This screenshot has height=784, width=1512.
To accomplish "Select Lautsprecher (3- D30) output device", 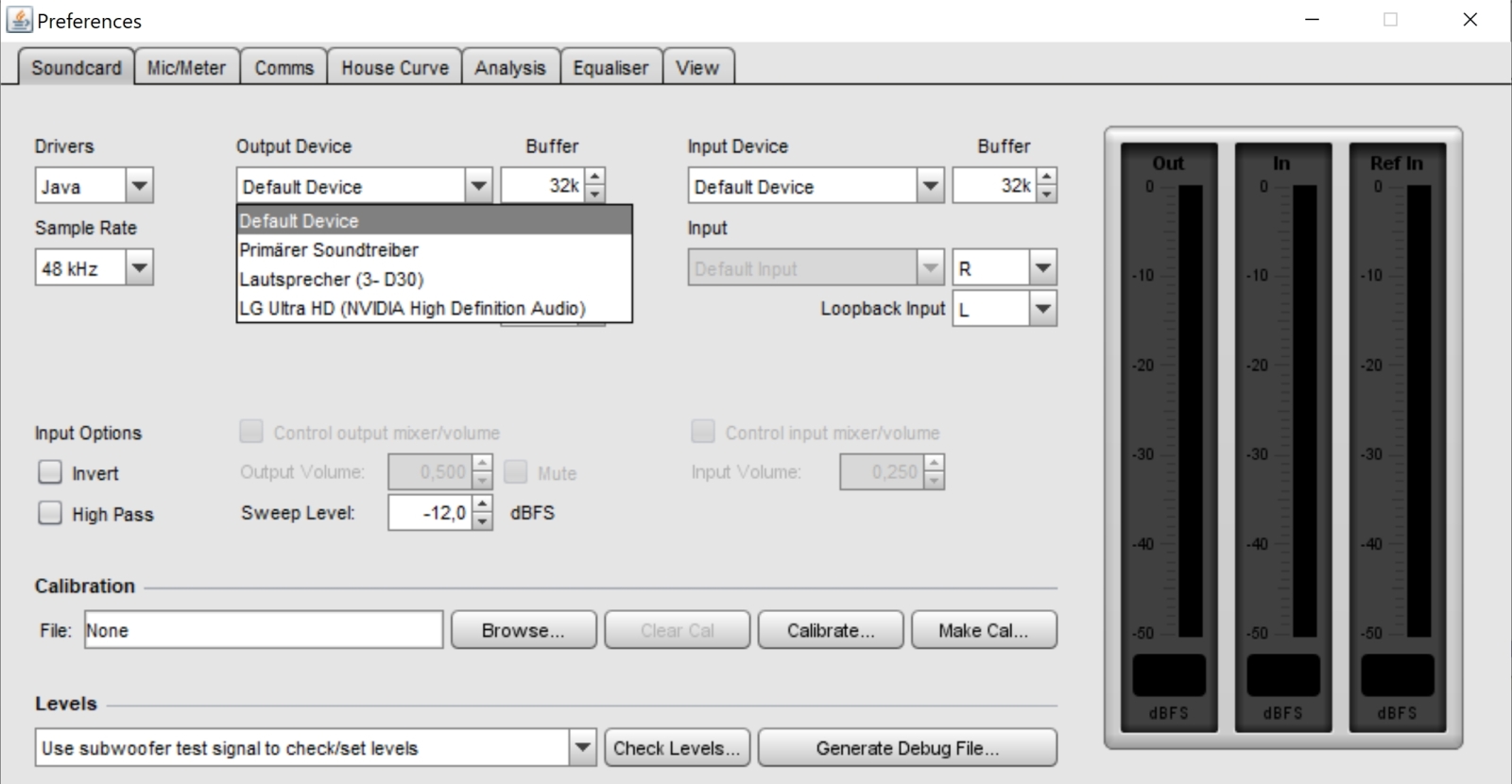I will (331, 280).
